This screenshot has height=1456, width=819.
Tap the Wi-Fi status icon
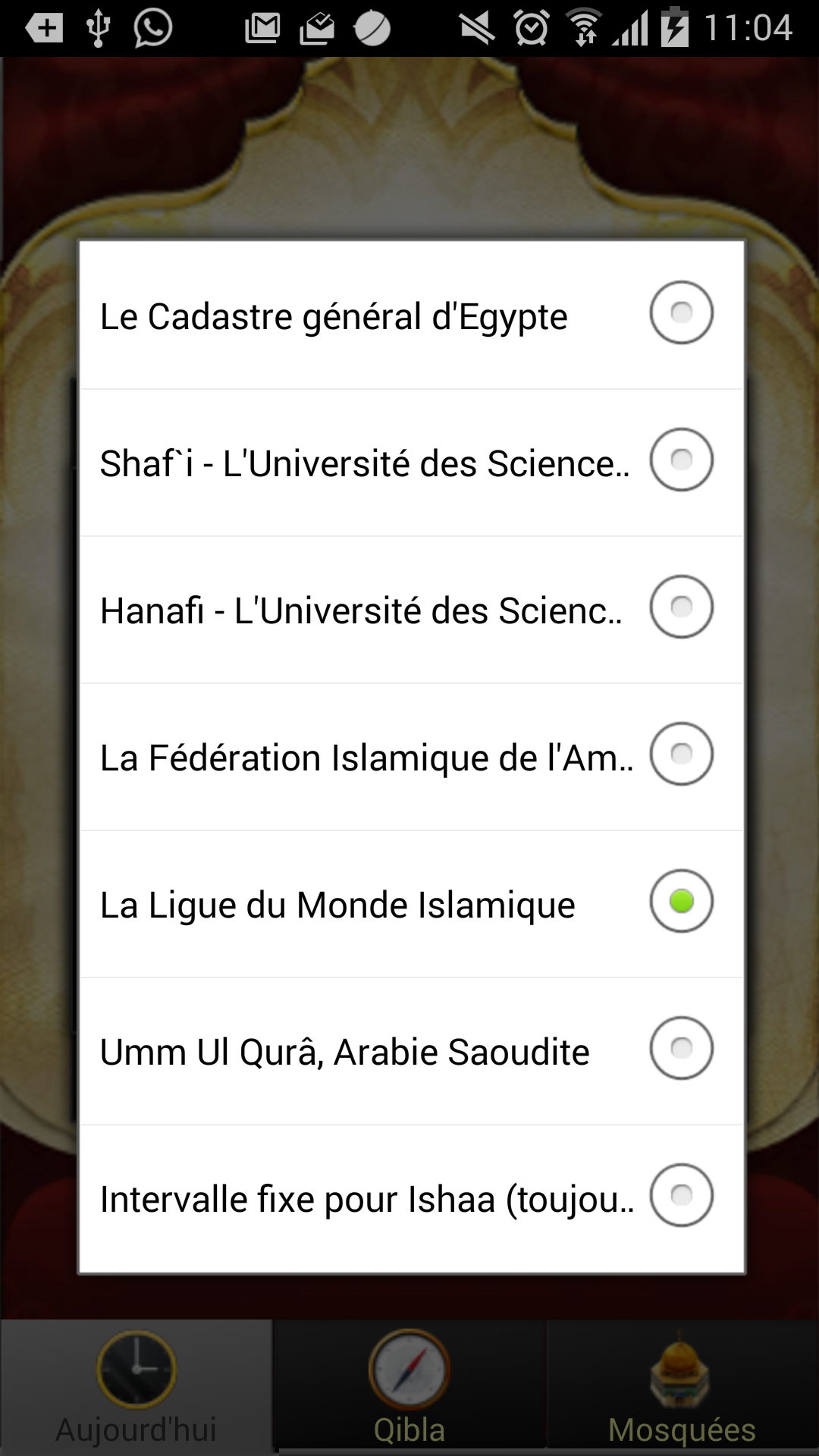pos(585,29)
